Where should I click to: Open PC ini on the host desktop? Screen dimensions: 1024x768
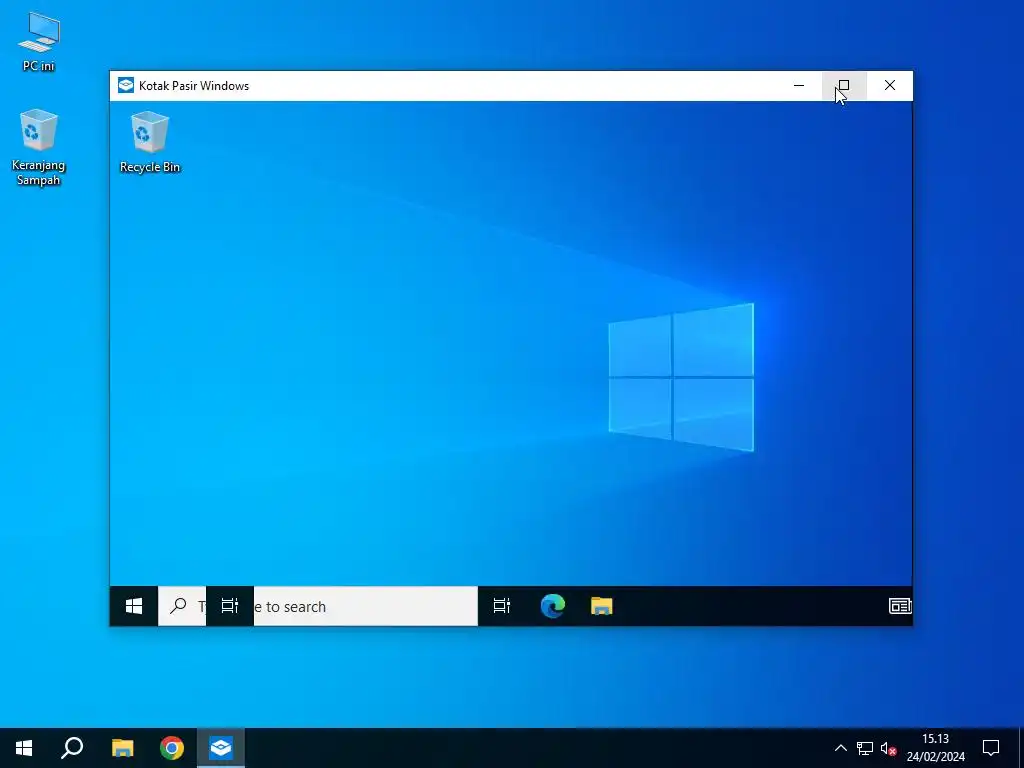pos(39,41)
